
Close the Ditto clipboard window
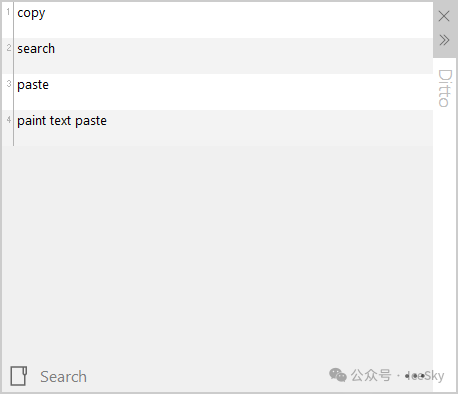pos(444,16)
